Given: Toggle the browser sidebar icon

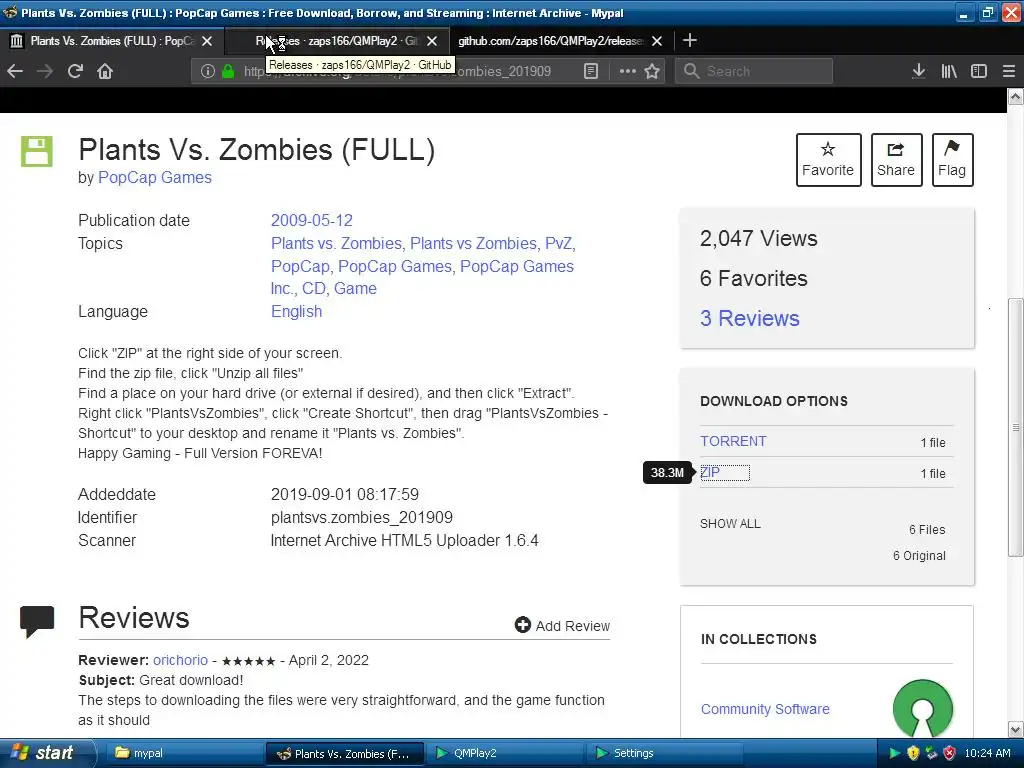Looking at the screenshot, I should click(x=979, y=71).
